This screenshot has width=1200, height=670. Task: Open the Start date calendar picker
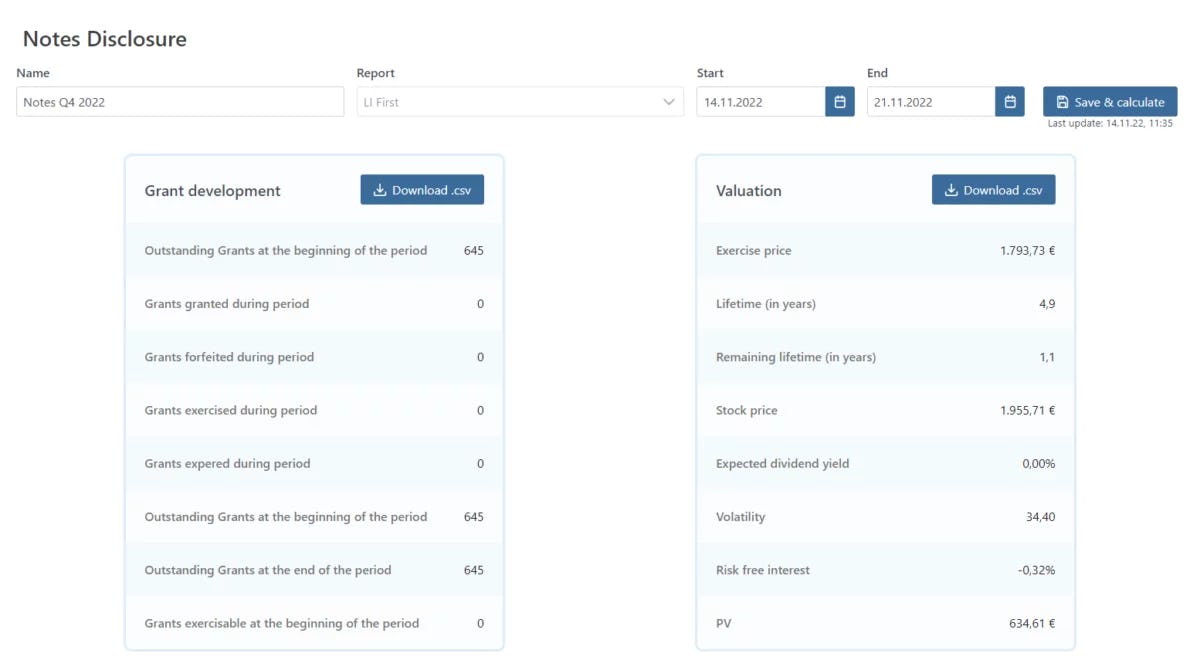point(839,101)
